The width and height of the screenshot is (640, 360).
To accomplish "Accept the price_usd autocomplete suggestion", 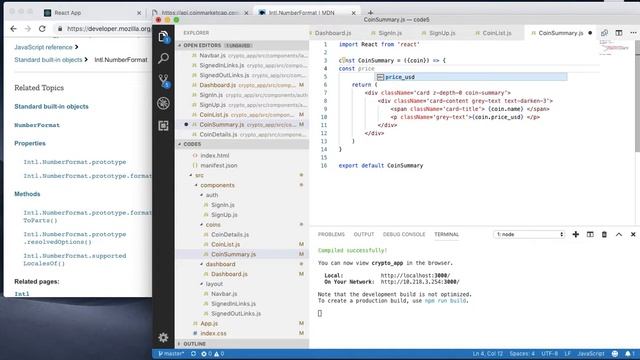I will point(471,77).
